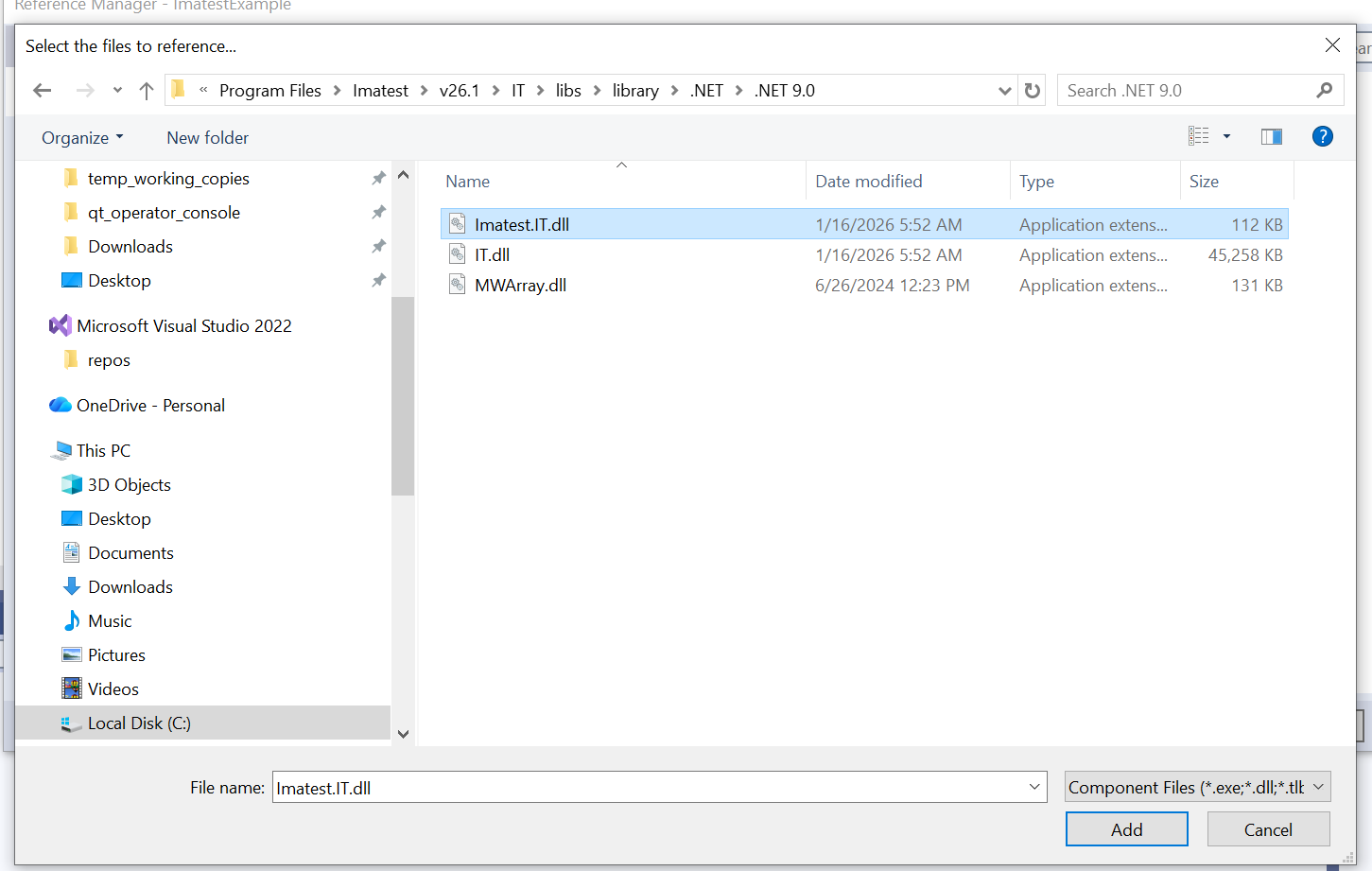Expand the view options dropdown arrow
Viewport: 1372px width, 871px height.
coord(1226,137)
